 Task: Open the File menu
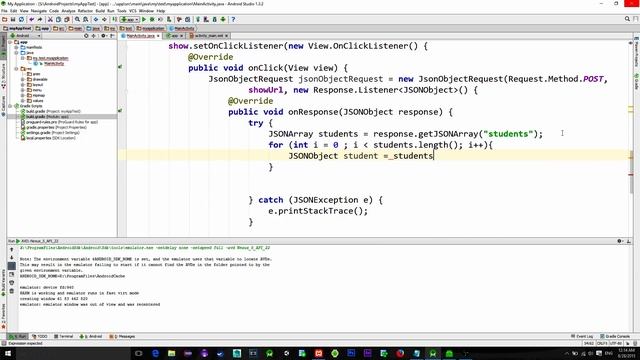point(4,11)
